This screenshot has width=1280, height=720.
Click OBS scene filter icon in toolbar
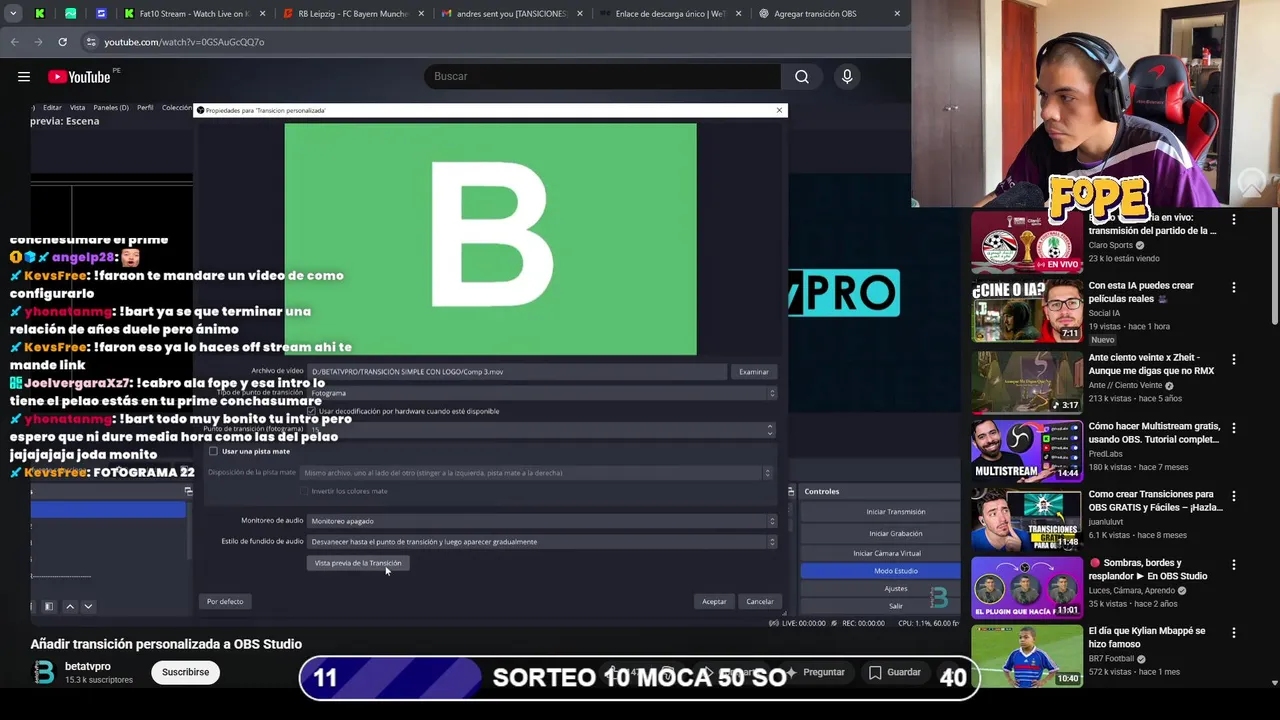[48, 606]
